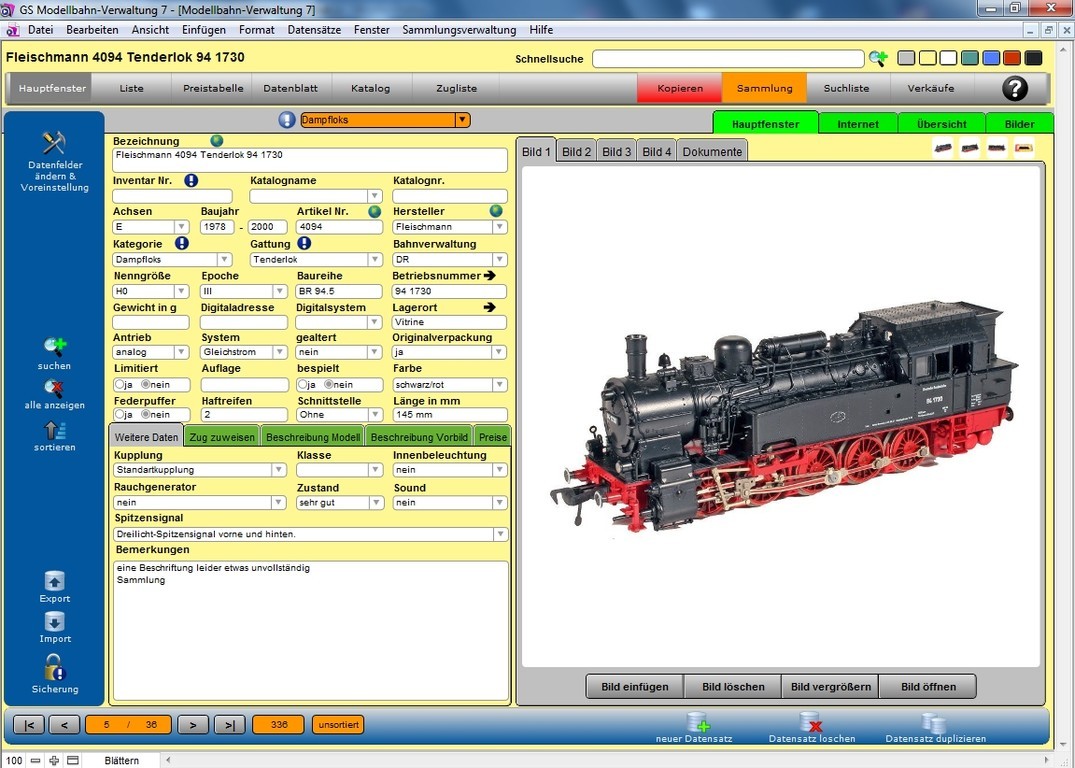Screen dimensions: 1075x768
Task: Click the Bemerkungen text area
Action: tap(311, 630)
